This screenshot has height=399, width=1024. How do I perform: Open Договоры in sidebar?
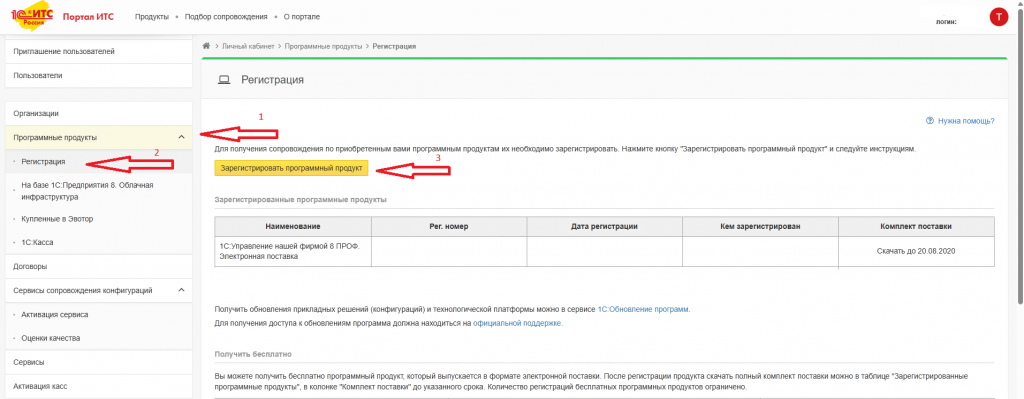point(99,266)
